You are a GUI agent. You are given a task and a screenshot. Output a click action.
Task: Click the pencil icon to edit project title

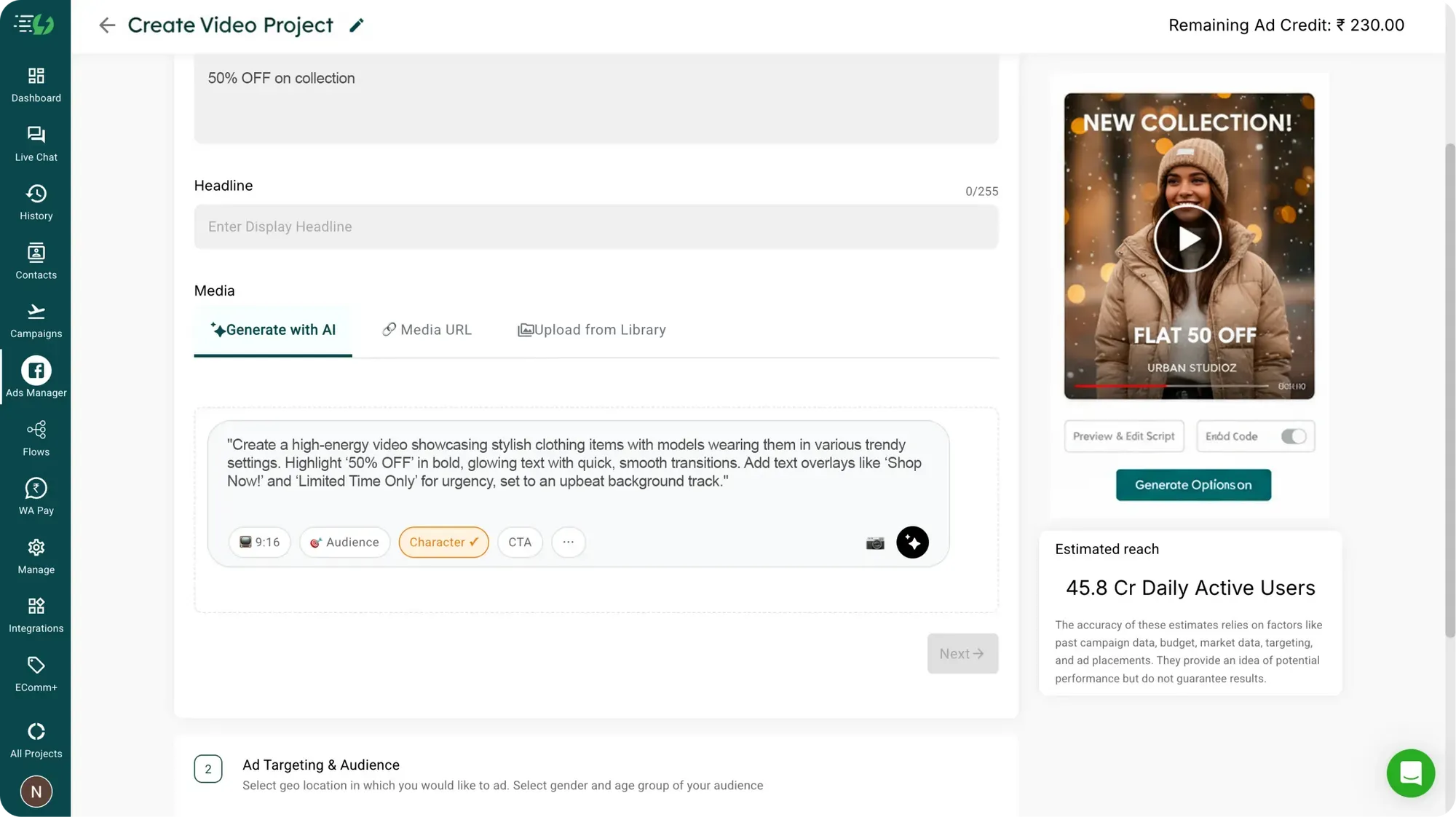(356, 25)
